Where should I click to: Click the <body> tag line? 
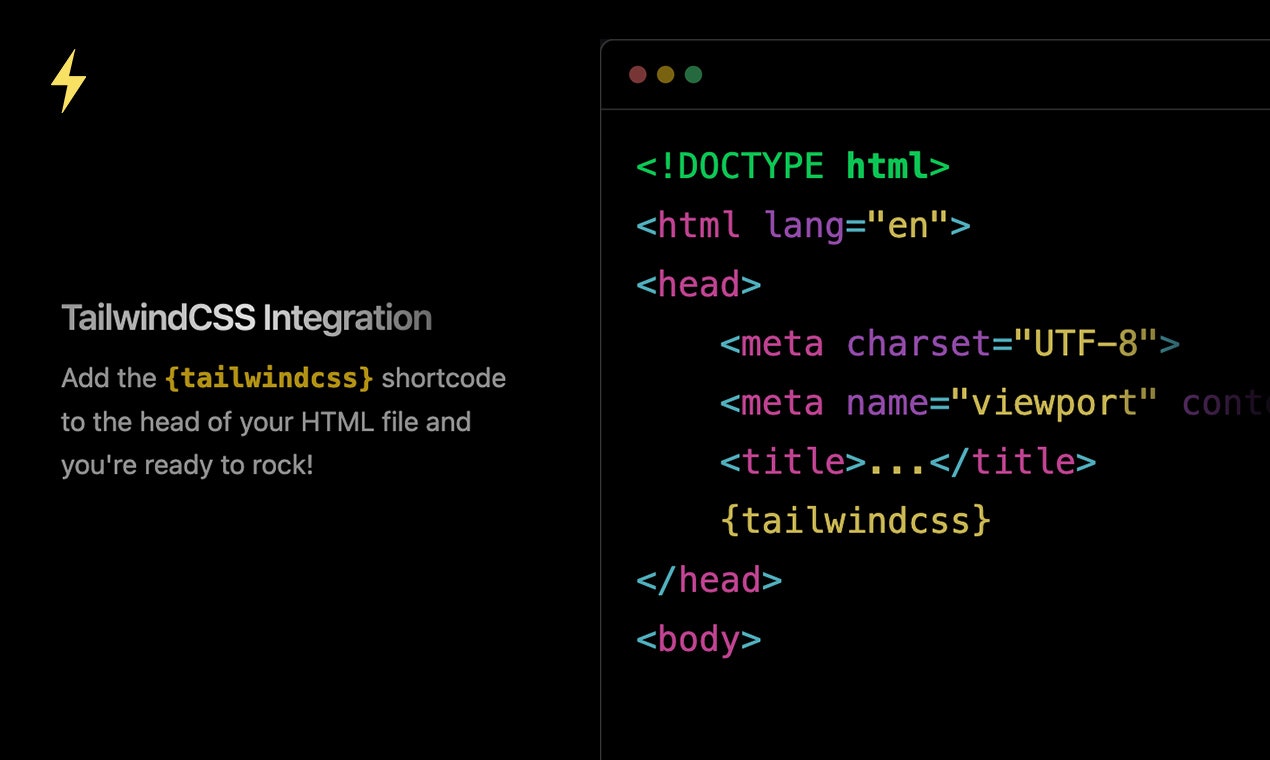point(699,639)
